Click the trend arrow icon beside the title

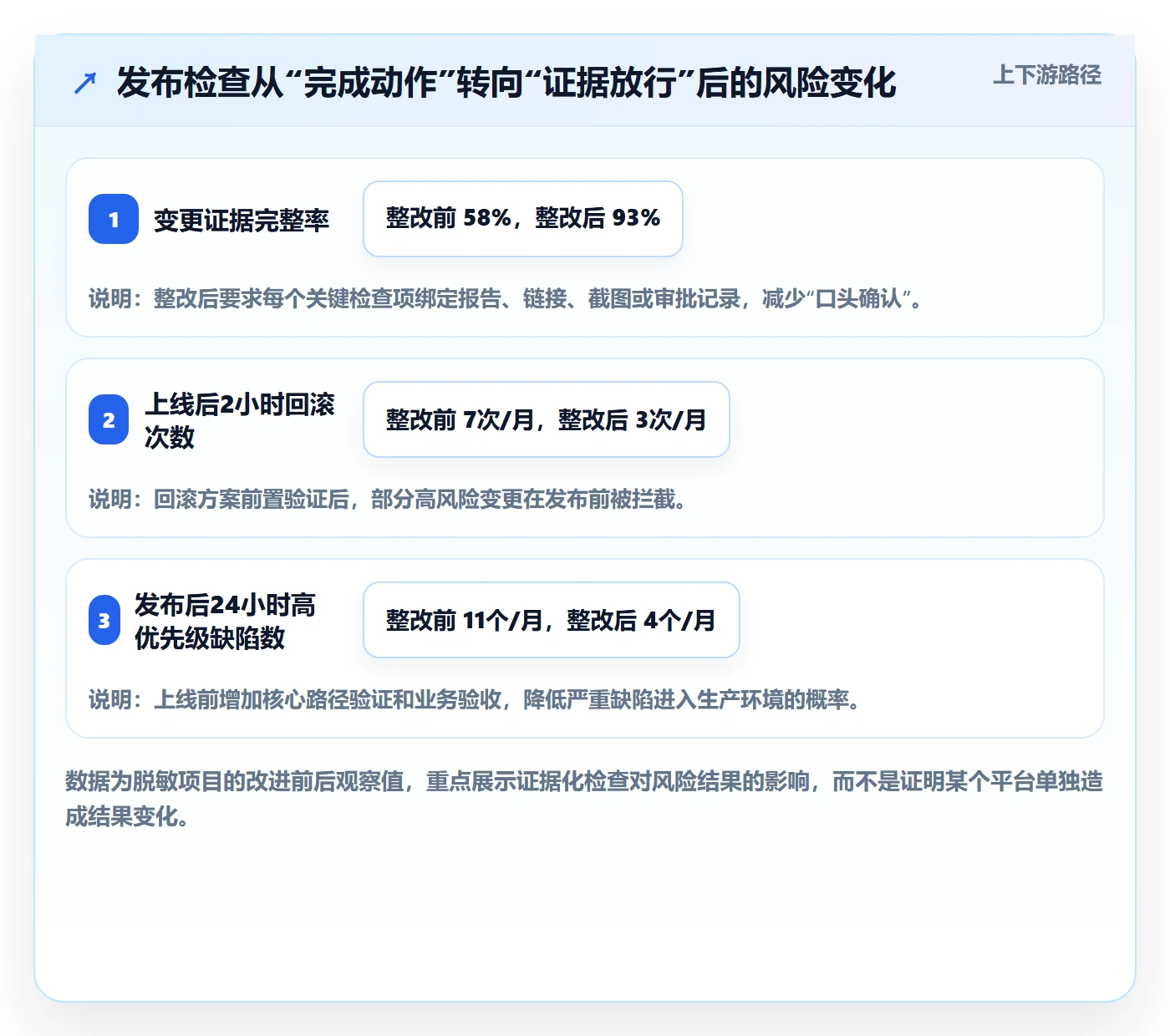point(85,83)
